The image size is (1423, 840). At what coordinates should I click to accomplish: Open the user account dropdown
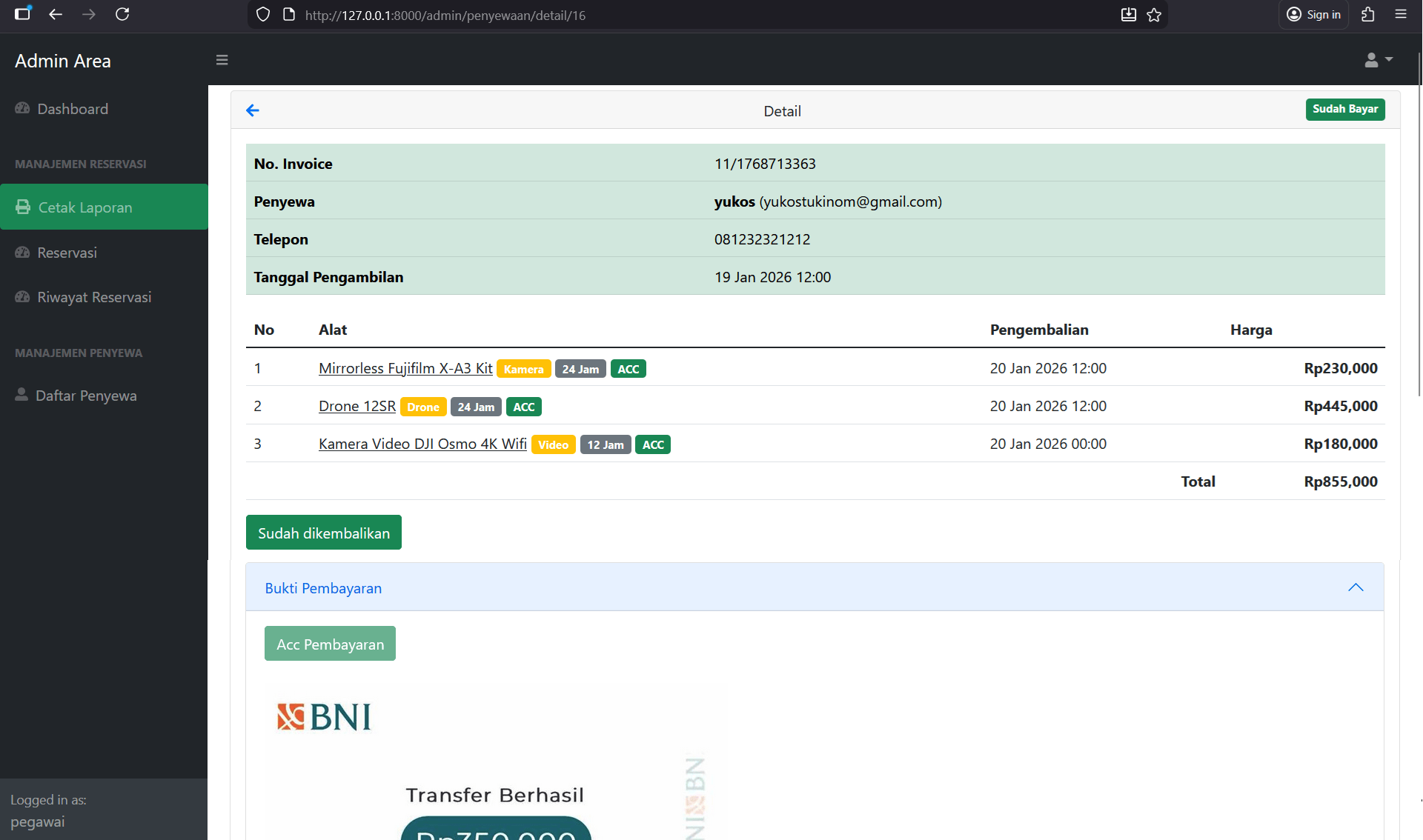[x=1379, y=60]
